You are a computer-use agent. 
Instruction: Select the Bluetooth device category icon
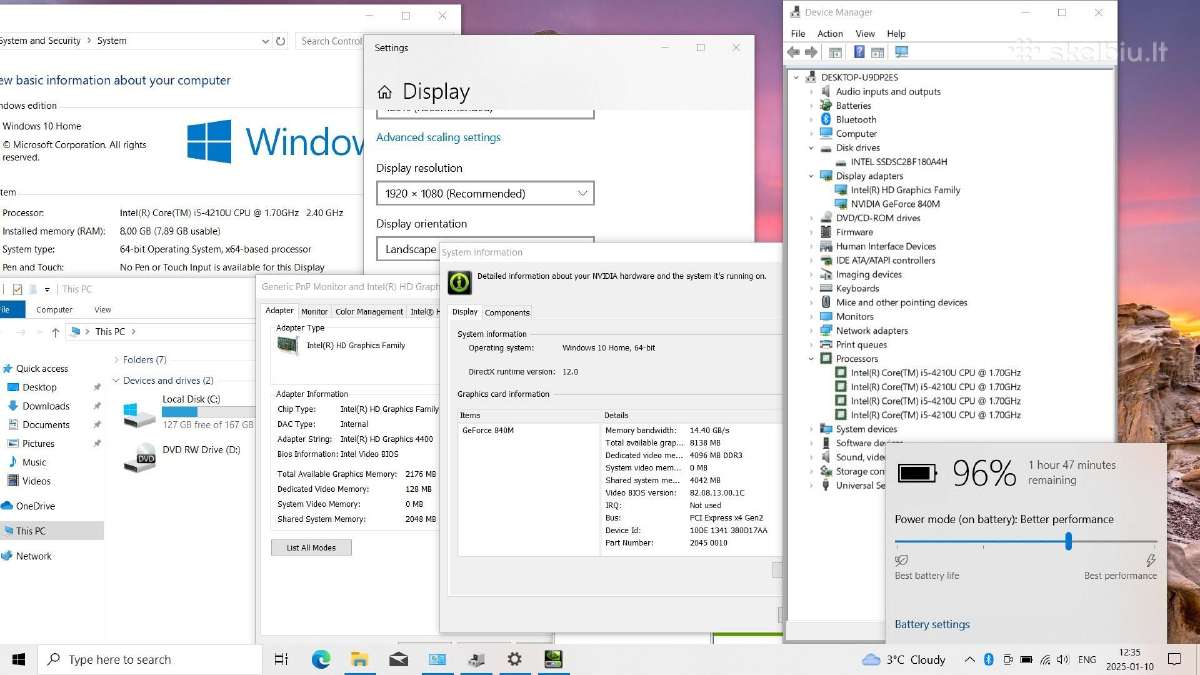point(826,119)
